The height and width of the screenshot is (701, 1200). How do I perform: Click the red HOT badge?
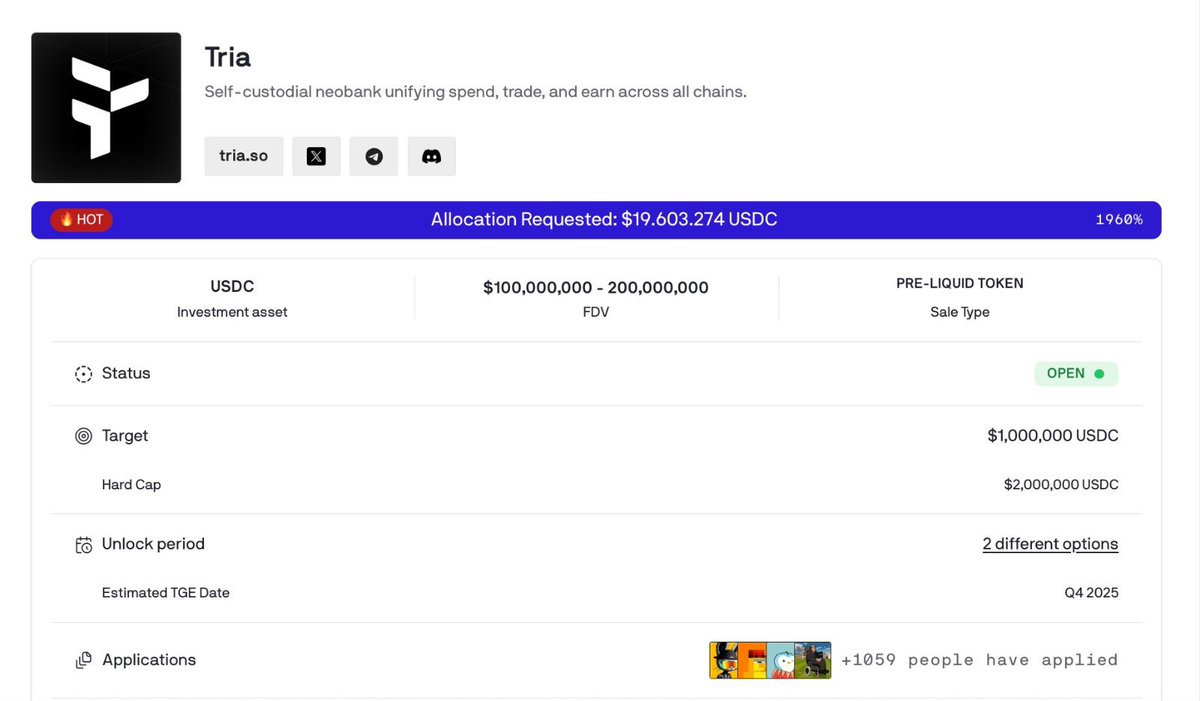pyautogui.click(x=82, y=220)
